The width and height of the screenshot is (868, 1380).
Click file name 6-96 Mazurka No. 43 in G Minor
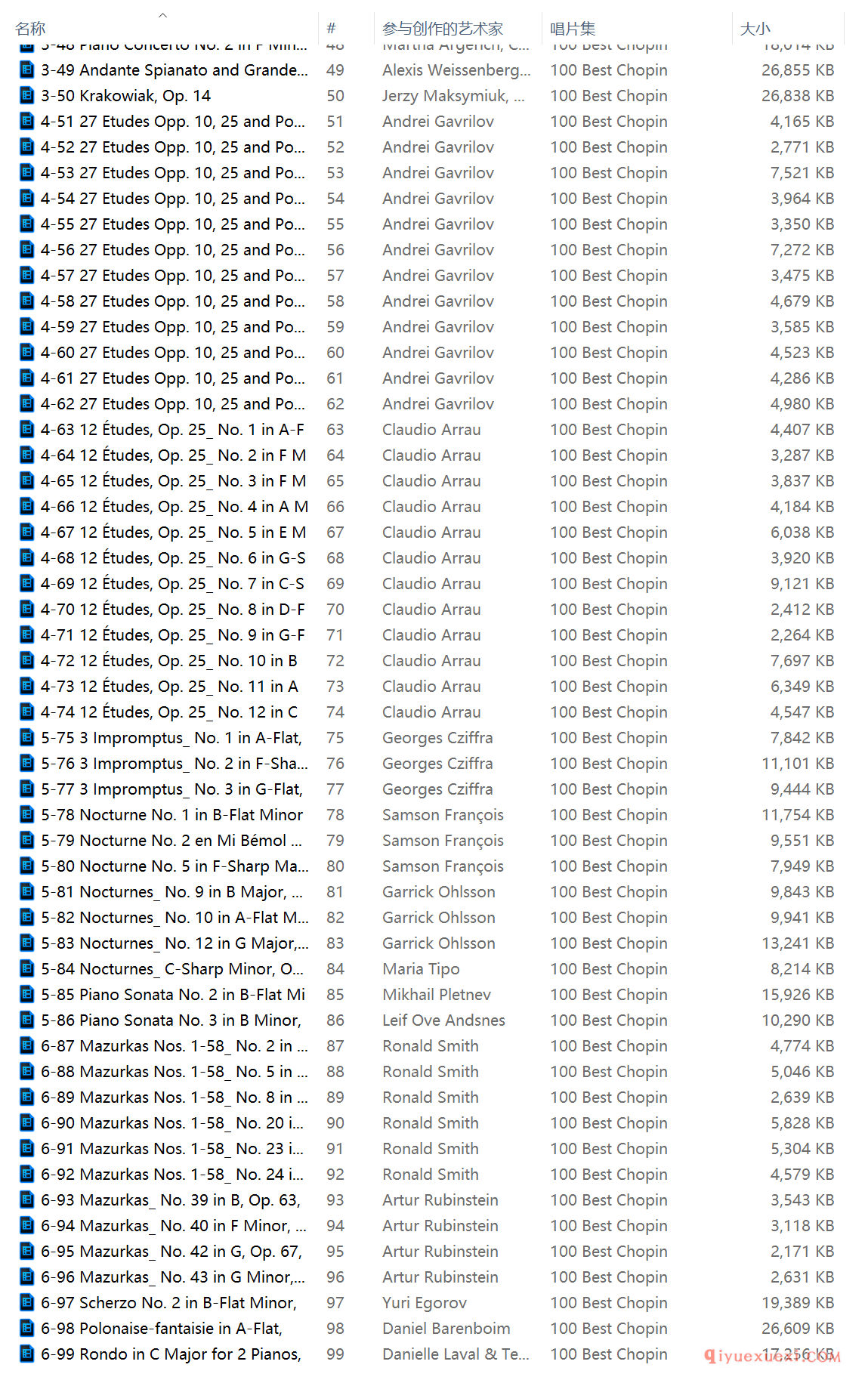(173, 1277)
